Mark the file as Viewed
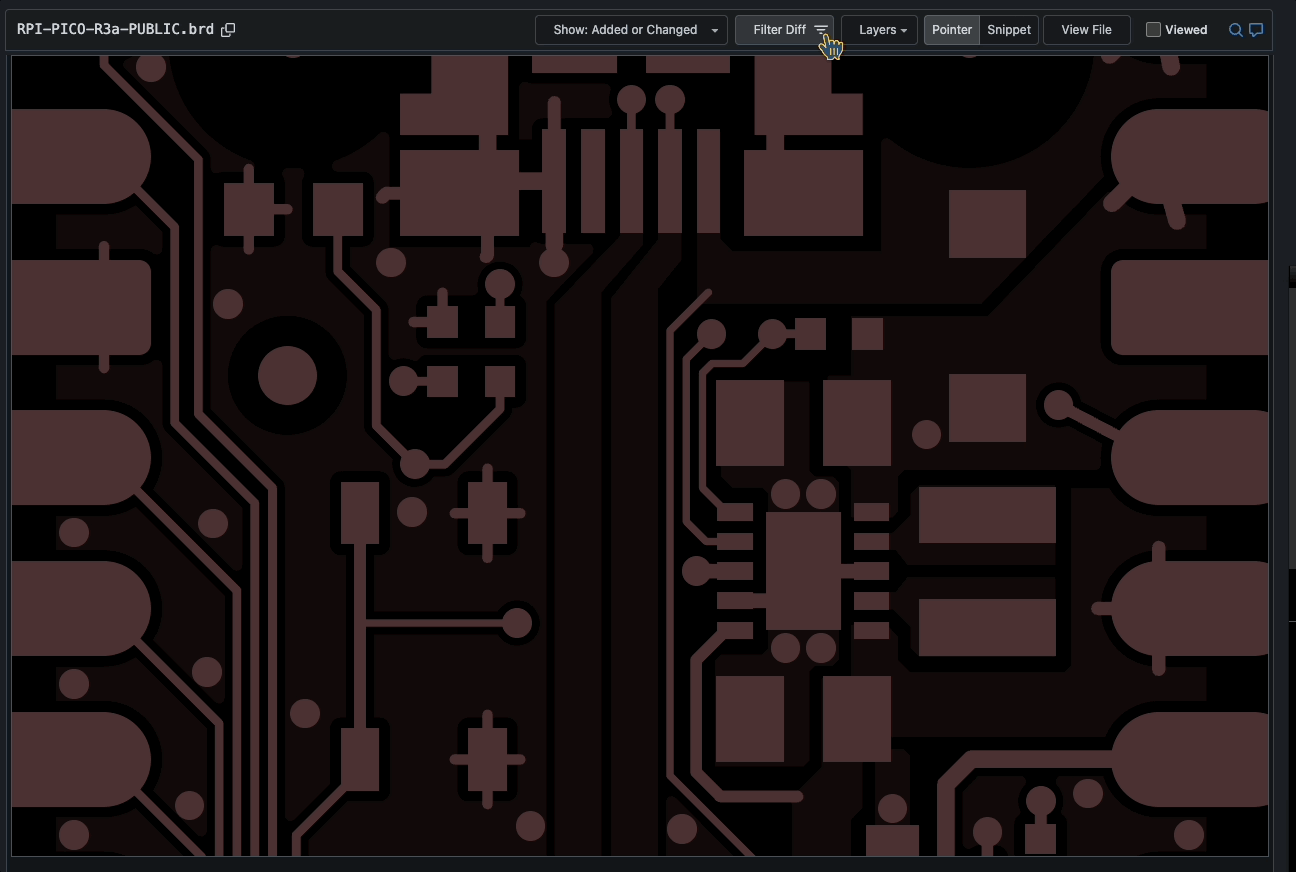 click(1152, 29)
